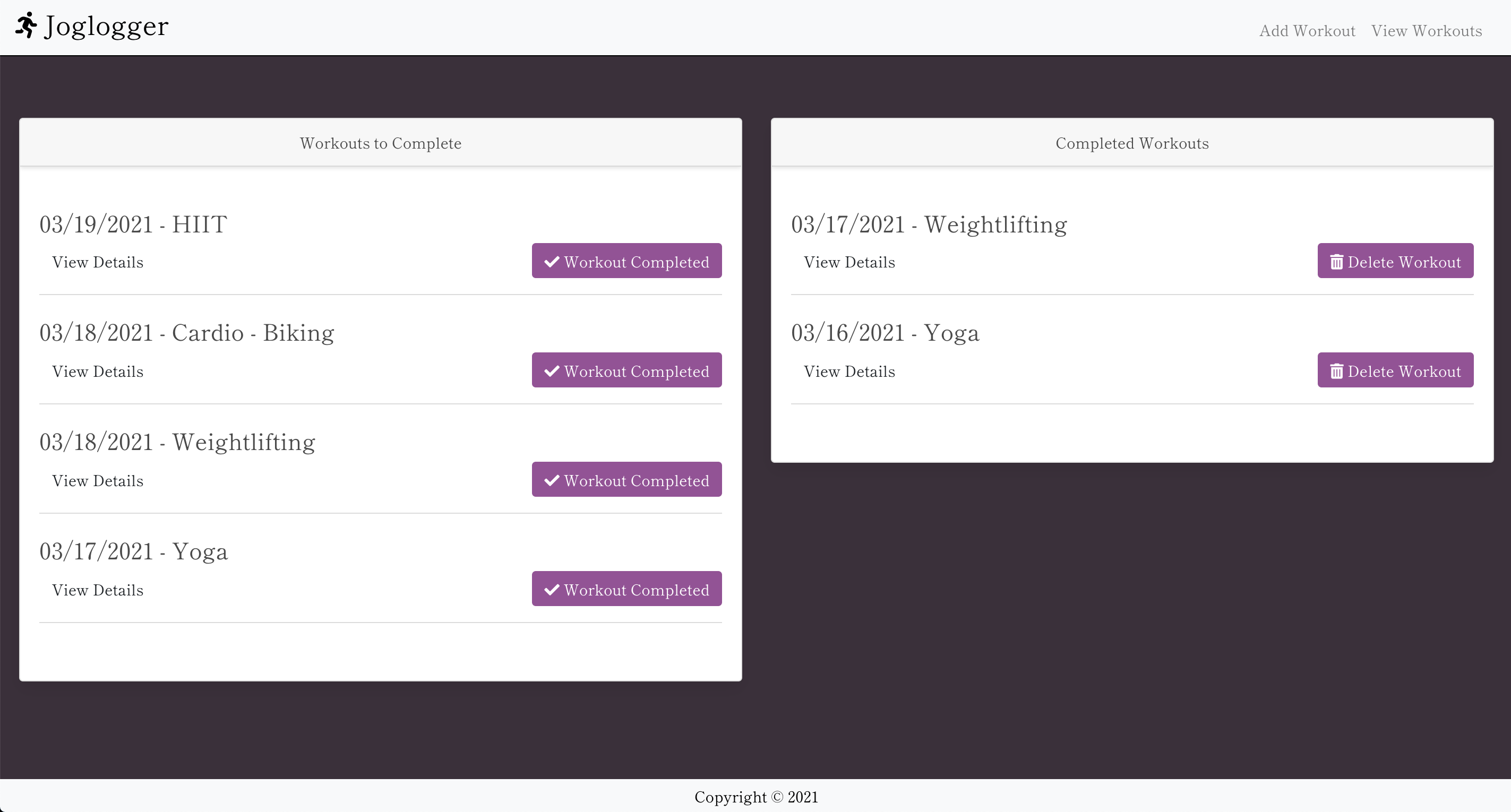Click the running figure logo icon

click(x=27, y=25)
